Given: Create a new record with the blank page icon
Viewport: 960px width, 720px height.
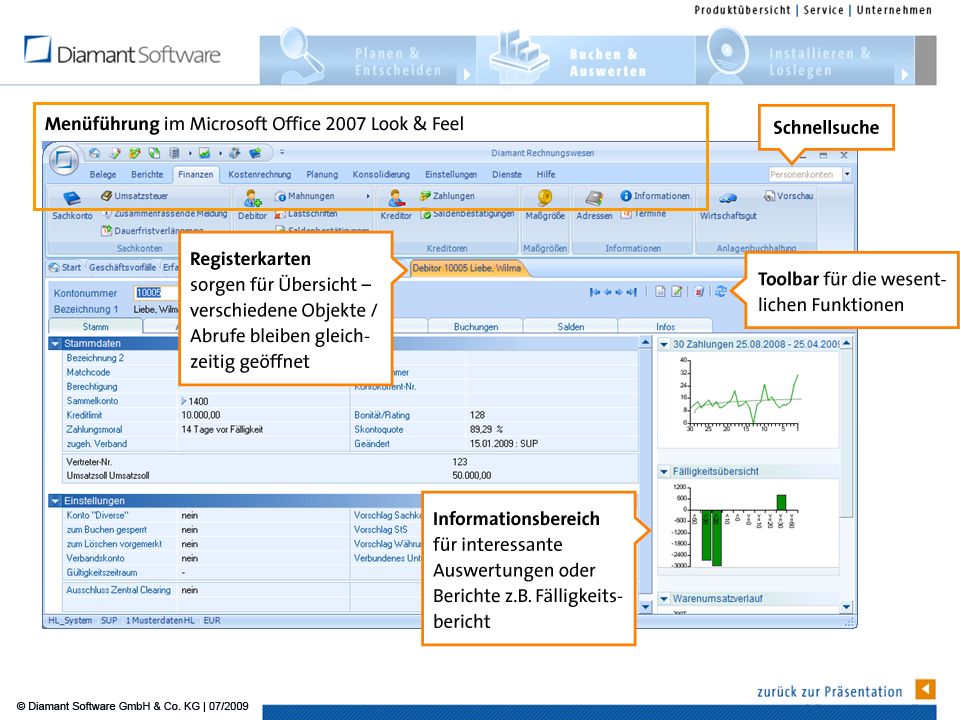Looking at the screenshot, I should pos(660,291).
